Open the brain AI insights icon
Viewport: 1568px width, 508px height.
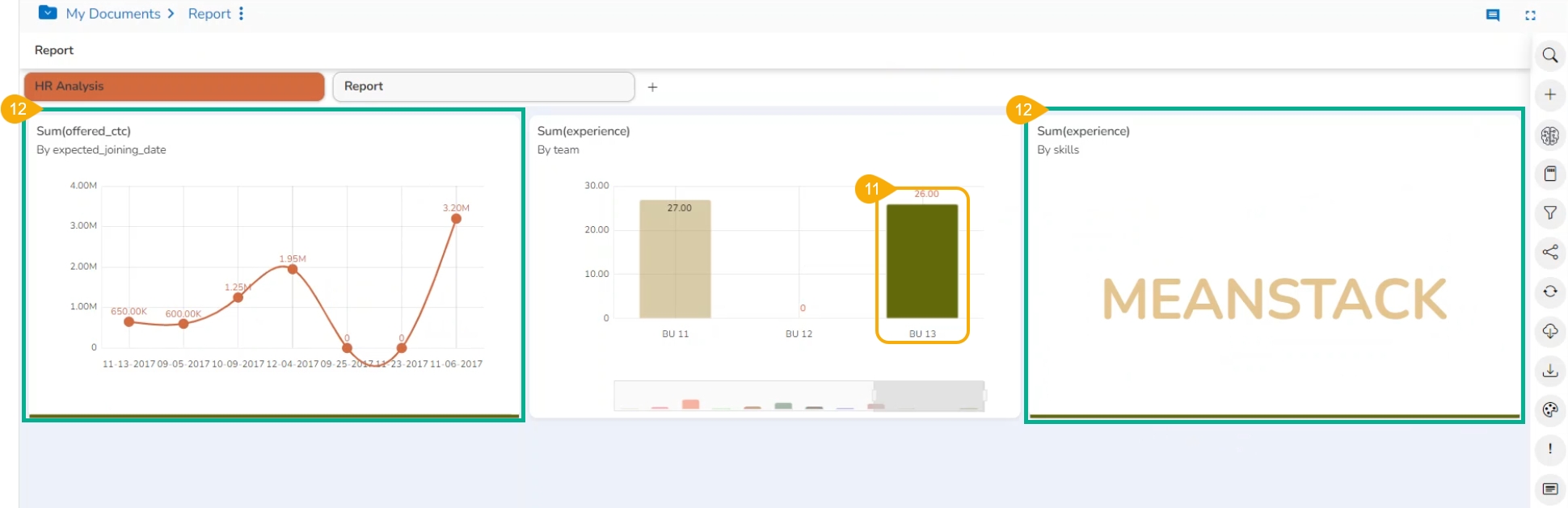[1549, 135]
